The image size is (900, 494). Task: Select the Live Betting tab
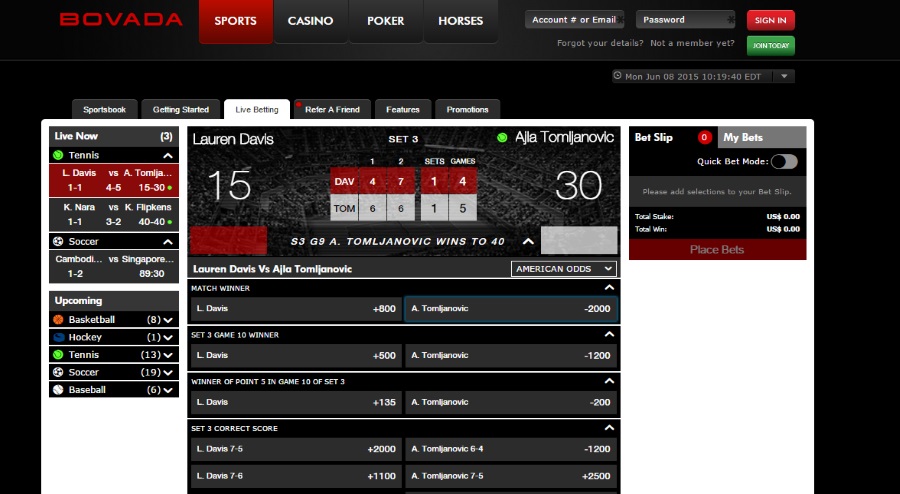coord(257,109)
